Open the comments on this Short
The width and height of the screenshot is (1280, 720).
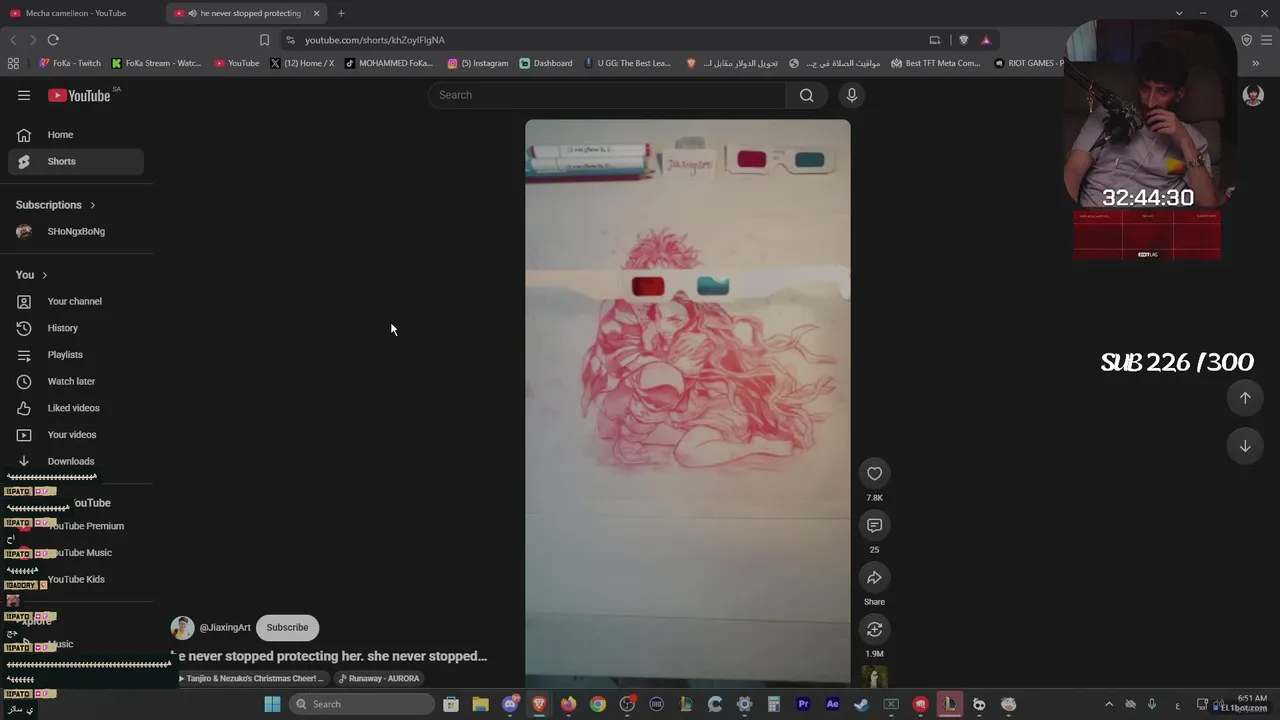[874, 525]
